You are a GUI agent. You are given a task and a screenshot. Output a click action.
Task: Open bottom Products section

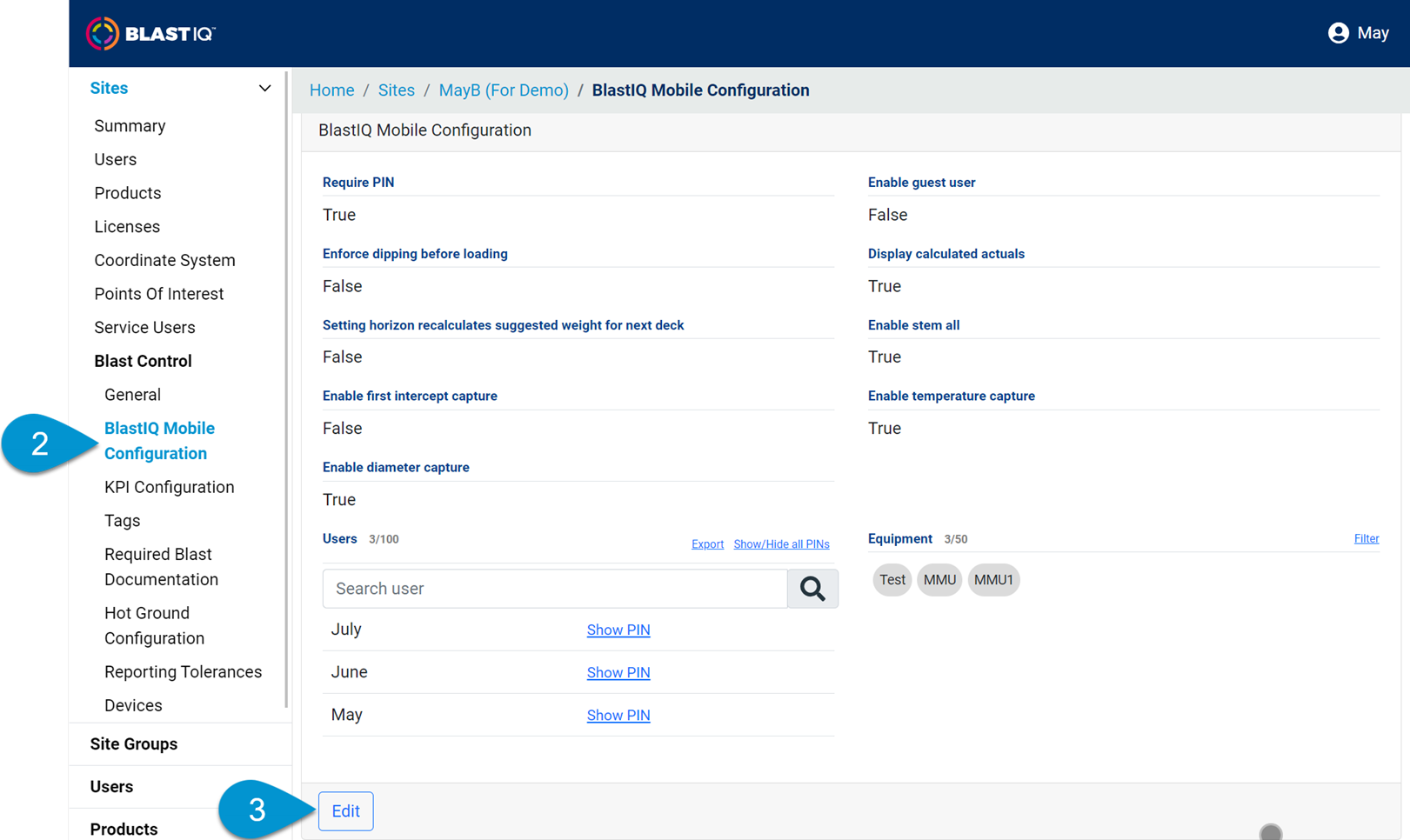point(124,830)
